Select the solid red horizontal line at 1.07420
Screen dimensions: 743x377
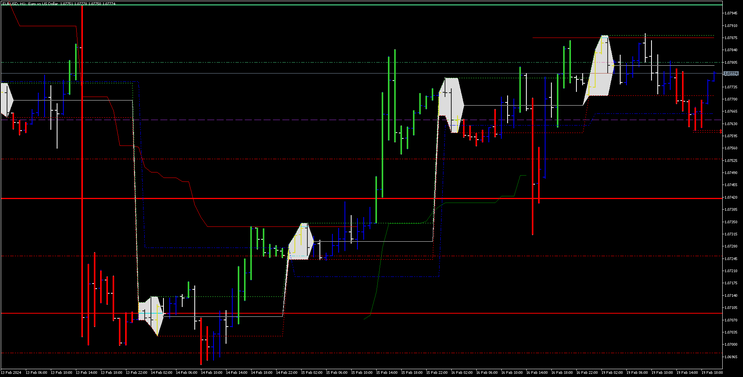(361, 198)
